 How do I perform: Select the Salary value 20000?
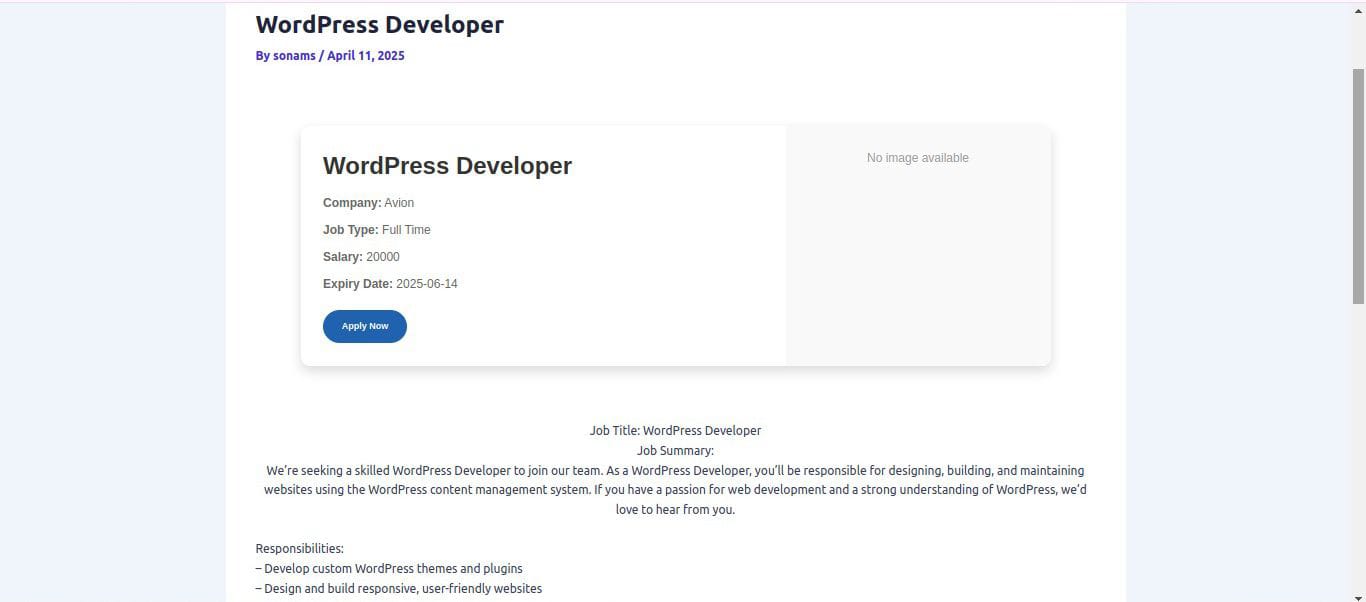click(x=383, y=256)
